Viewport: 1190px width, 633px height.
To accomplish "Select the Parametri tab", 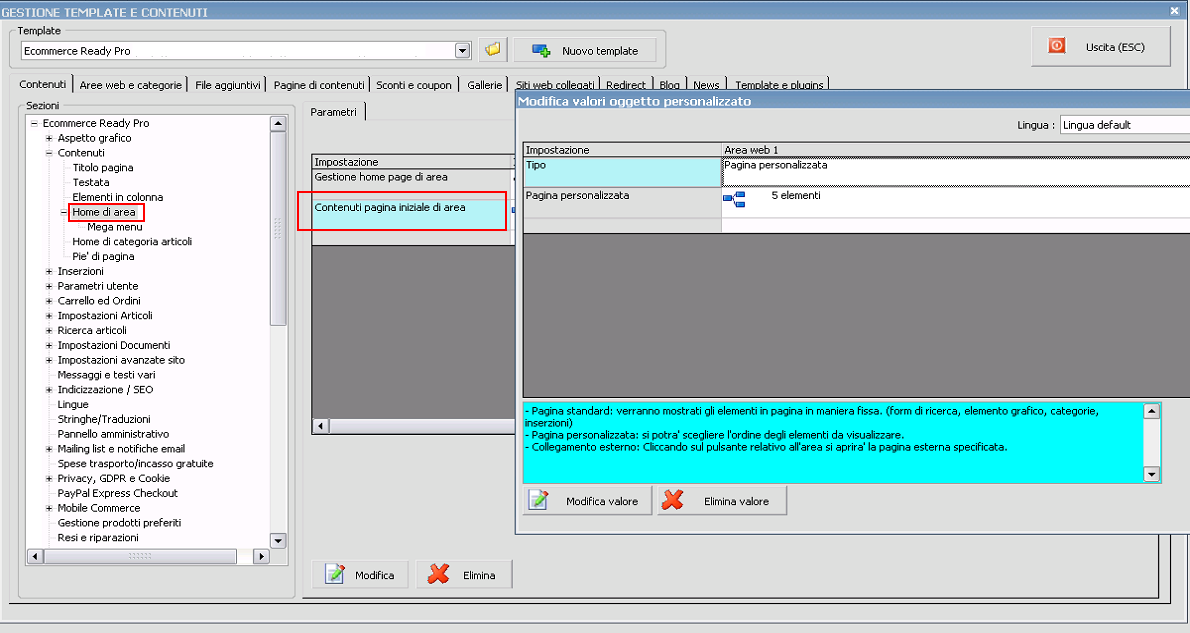I will click(x=333, y=112).
